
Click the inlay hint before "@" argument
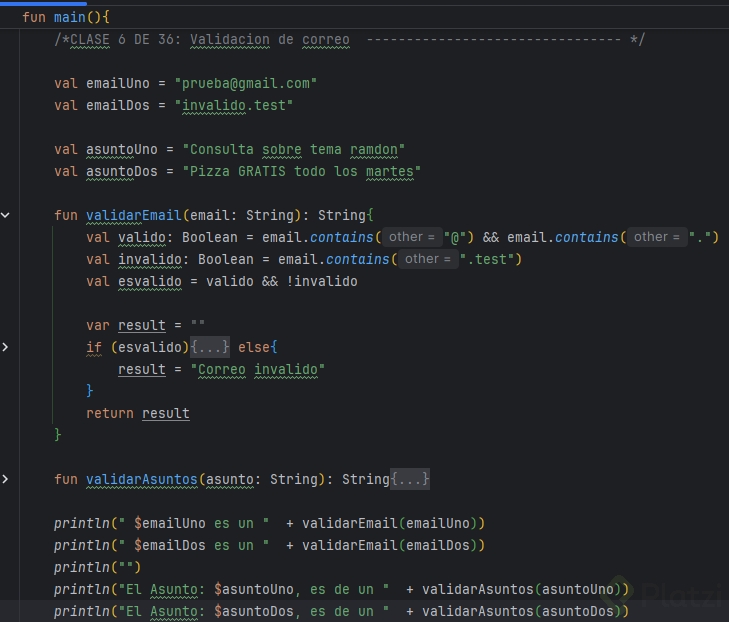pos(411,237)
